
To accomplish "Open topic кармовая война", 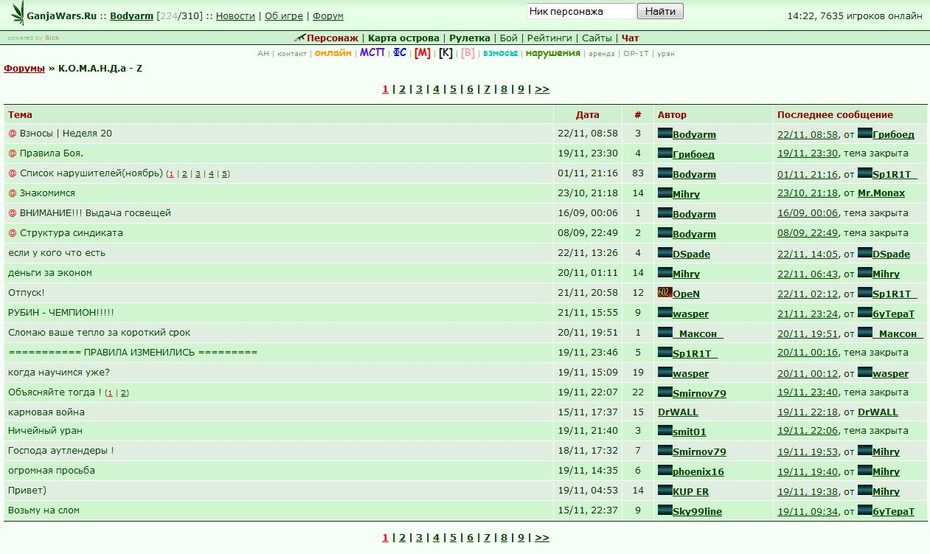I will 46,412.
